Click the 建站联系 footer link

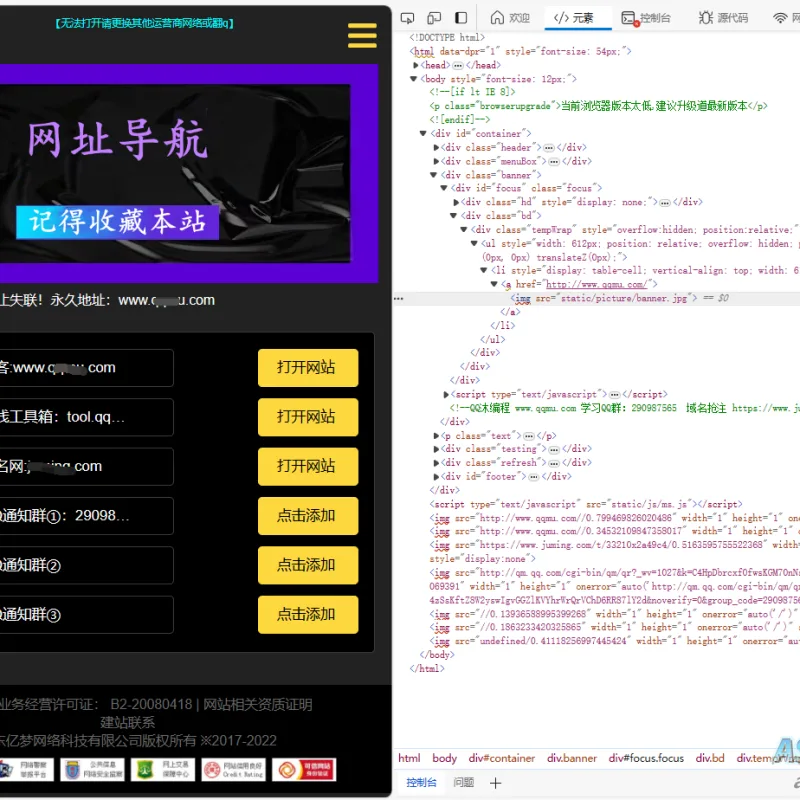pos(128,722)
